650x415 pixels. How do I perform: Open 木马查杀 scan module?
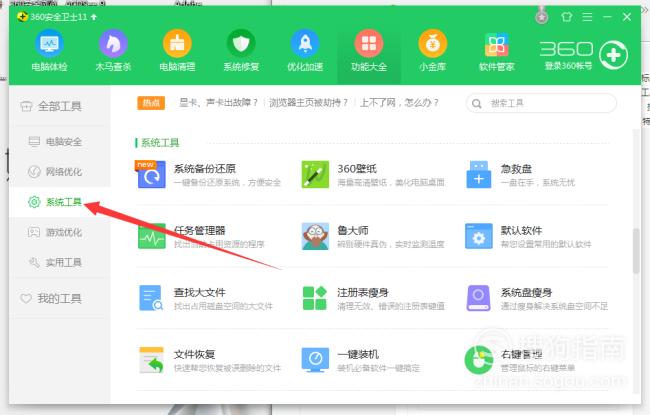pyautogui.click(x=113, y=51)
